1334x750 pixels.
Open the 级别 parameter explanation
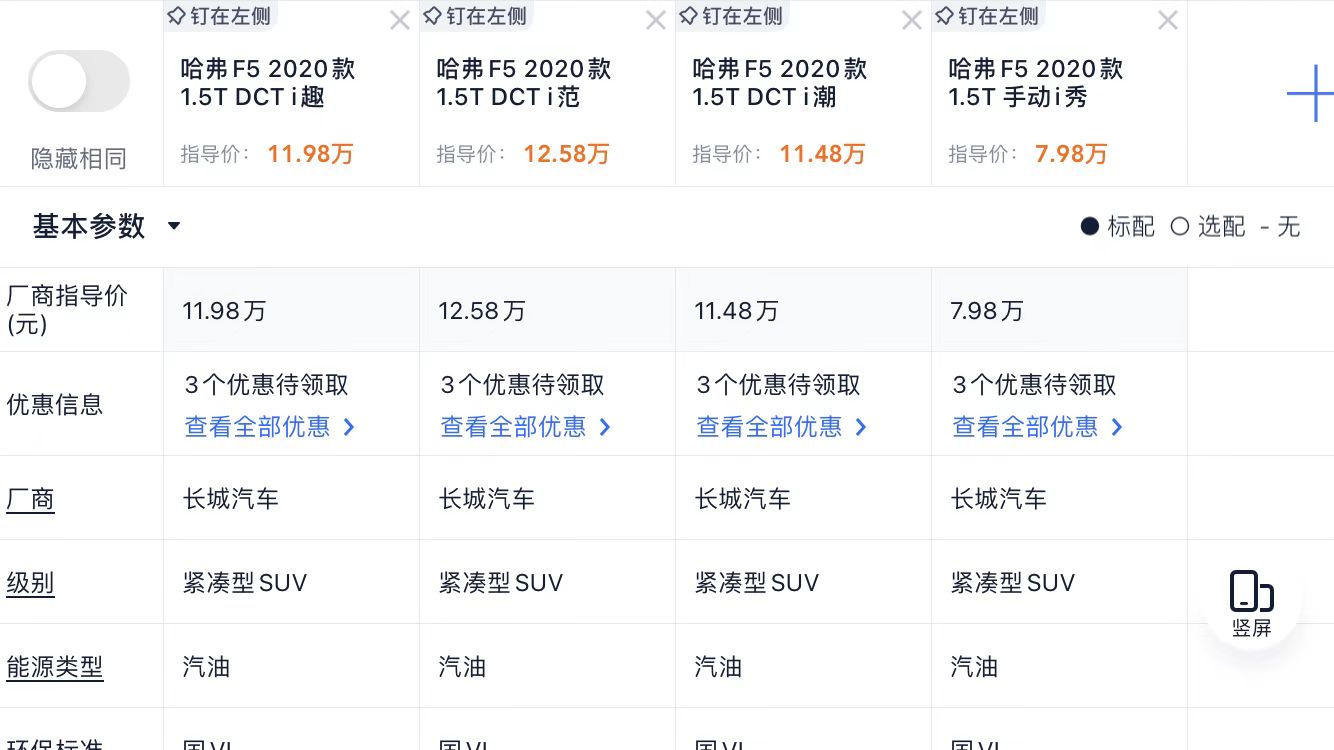click(31, 582)
